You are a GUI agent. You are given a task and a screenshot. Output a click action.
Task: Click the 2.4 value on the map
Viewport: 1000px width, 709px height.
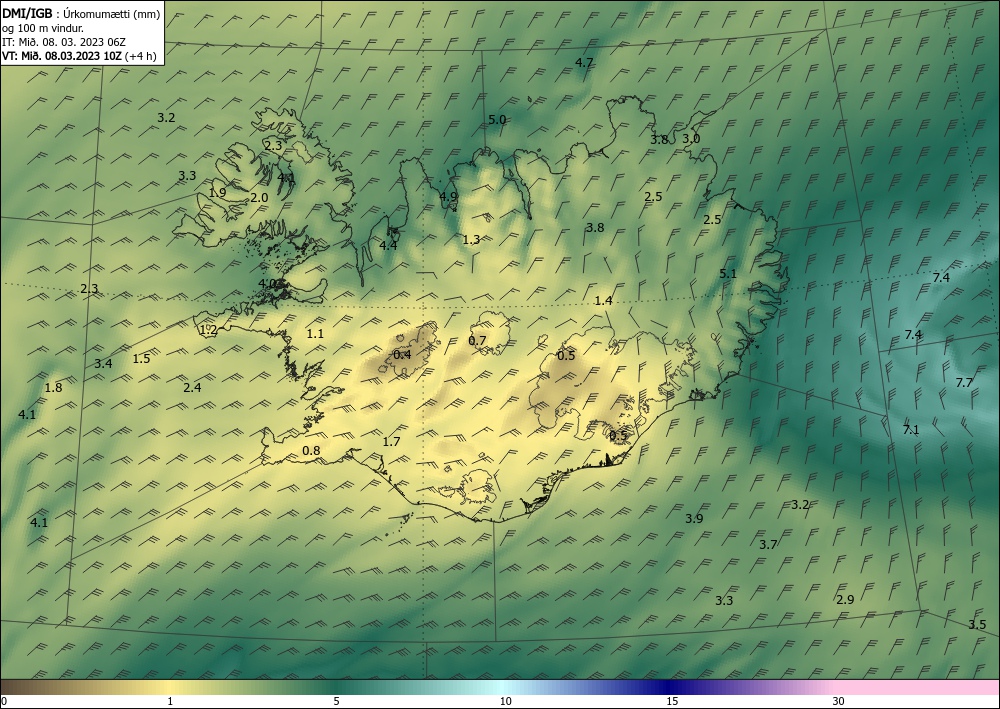tap(192, 387)
